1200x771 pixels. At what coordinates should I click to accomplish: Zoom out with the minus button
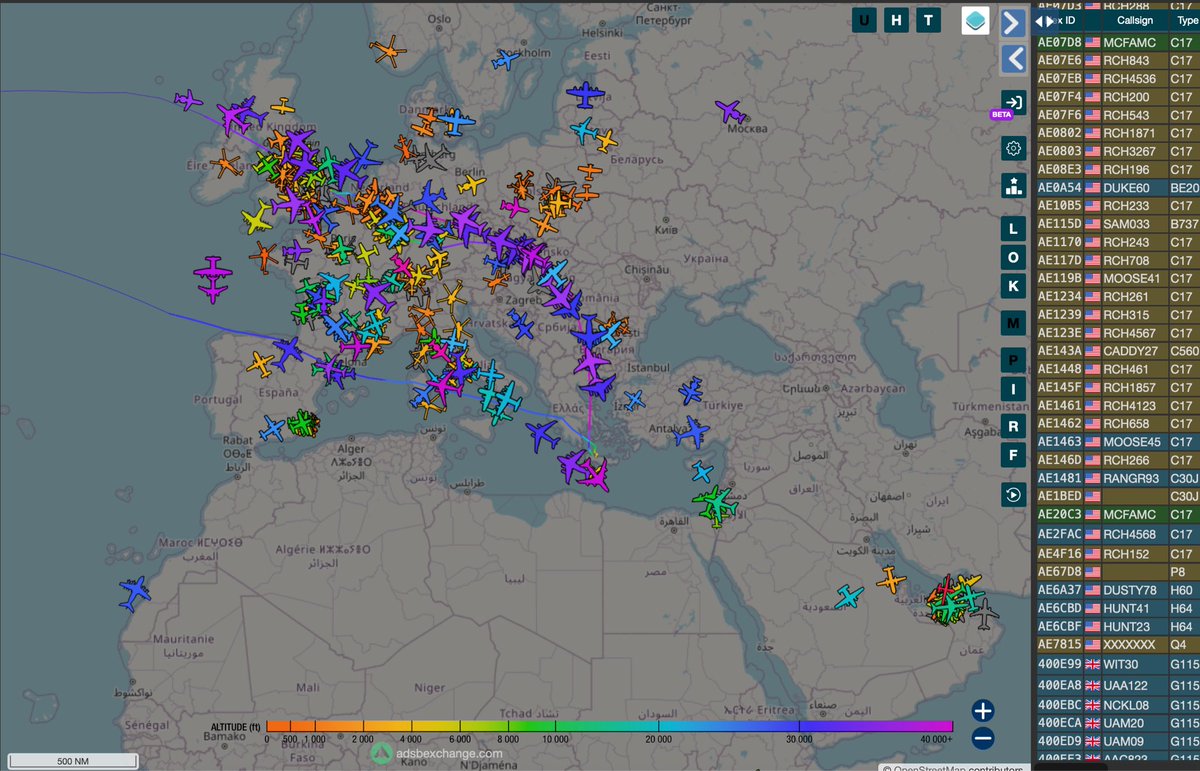click(x=983, y=739)
